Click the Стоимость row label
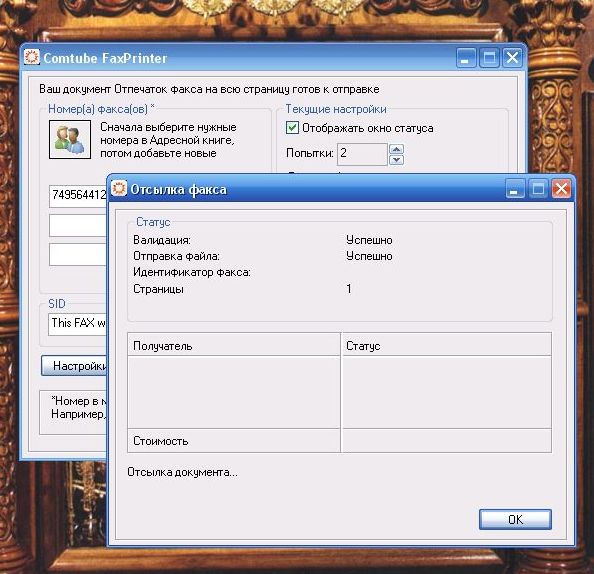This screenshot has width=594, height=574. [x=161, y=441]
